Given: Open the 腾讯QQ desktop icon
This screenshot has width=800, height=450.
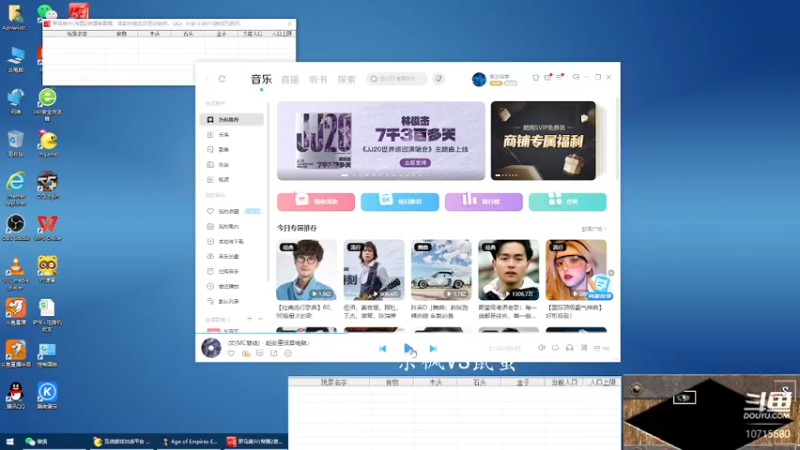Looking at the screenshot, I should click(x=16, y=395).
